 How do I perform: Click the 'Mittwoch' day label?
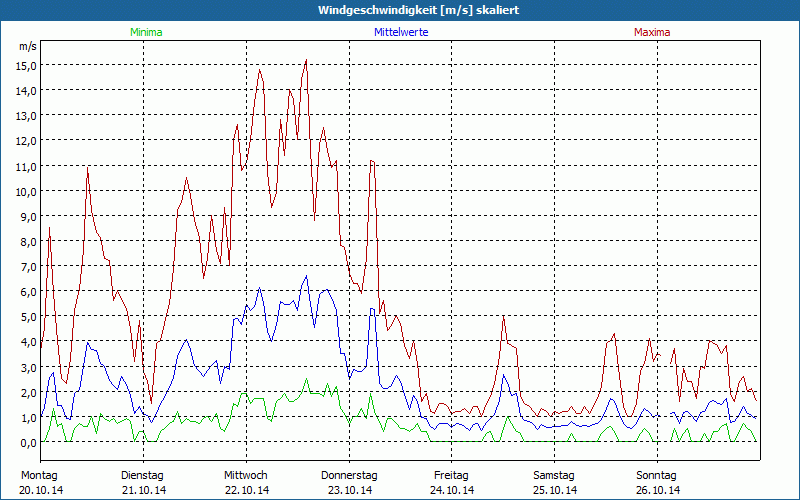[245, 476]
